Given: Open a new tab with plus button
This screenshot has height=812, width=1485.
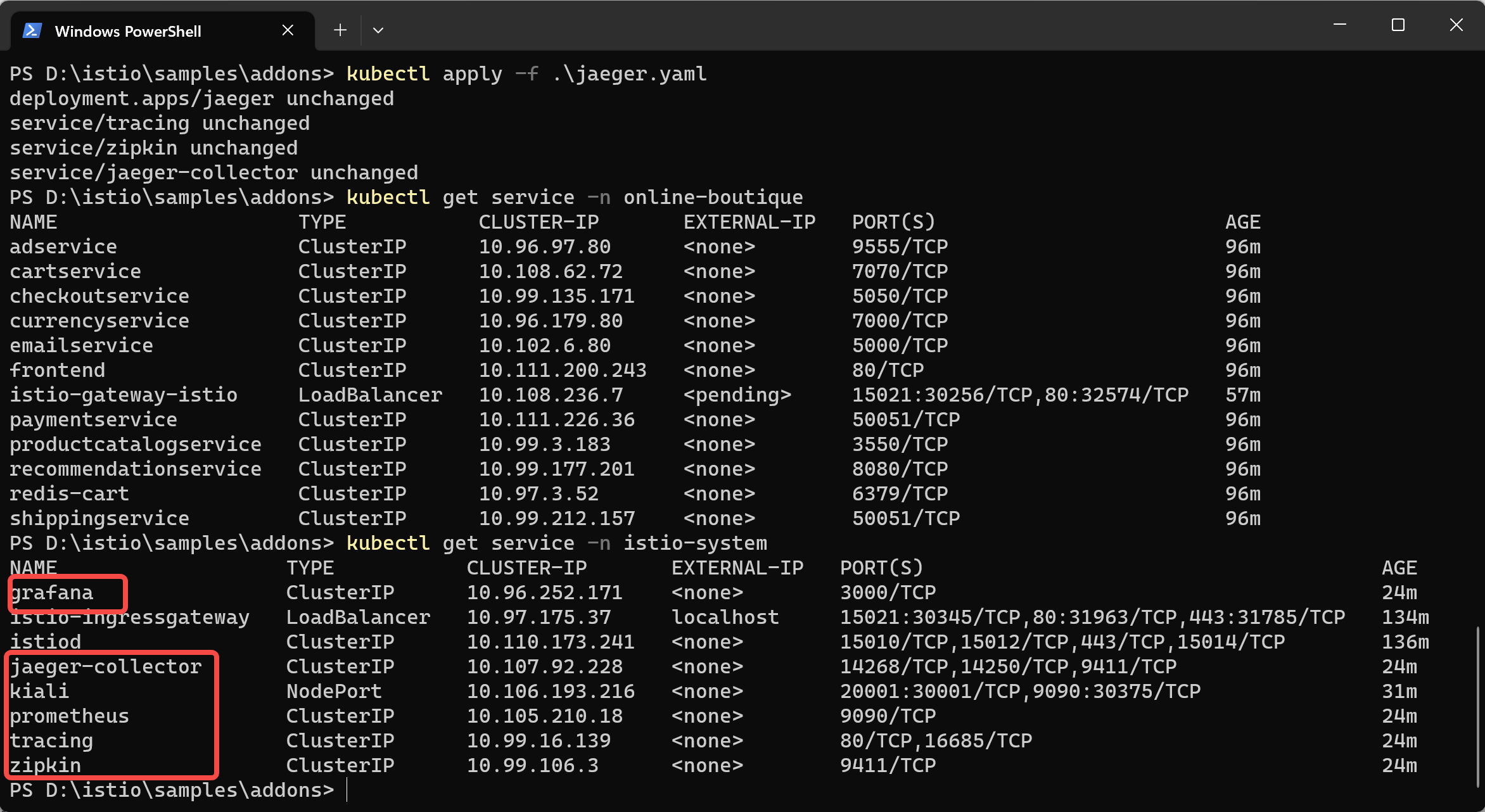Looking at the screenshot, I should point(340,30).
